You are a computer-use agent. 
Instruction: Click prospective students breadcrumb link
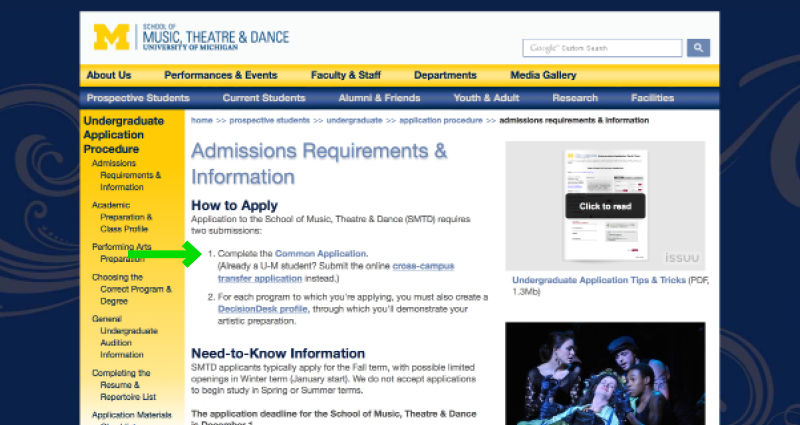(x=269, y=120)
